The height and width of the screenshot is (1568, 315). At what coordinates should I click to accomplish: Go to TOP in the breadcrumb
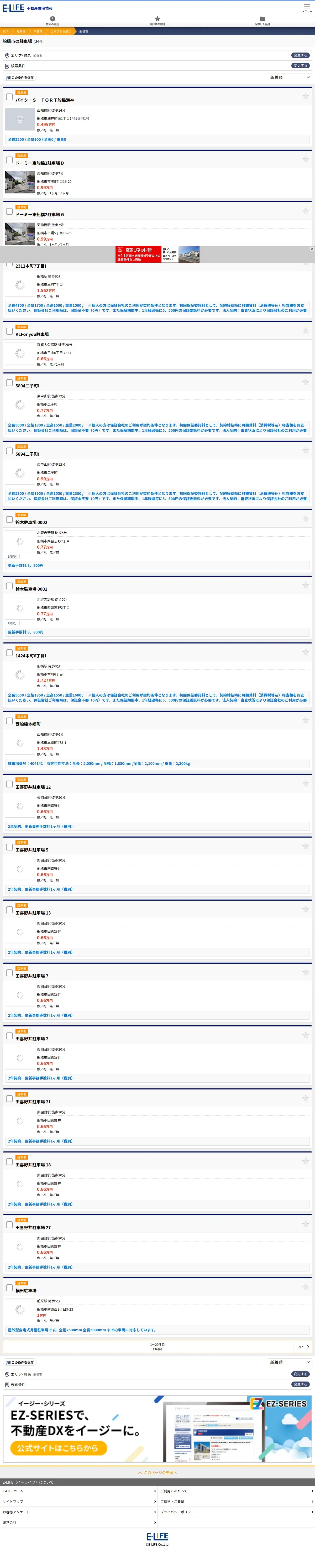pos(6,31)
